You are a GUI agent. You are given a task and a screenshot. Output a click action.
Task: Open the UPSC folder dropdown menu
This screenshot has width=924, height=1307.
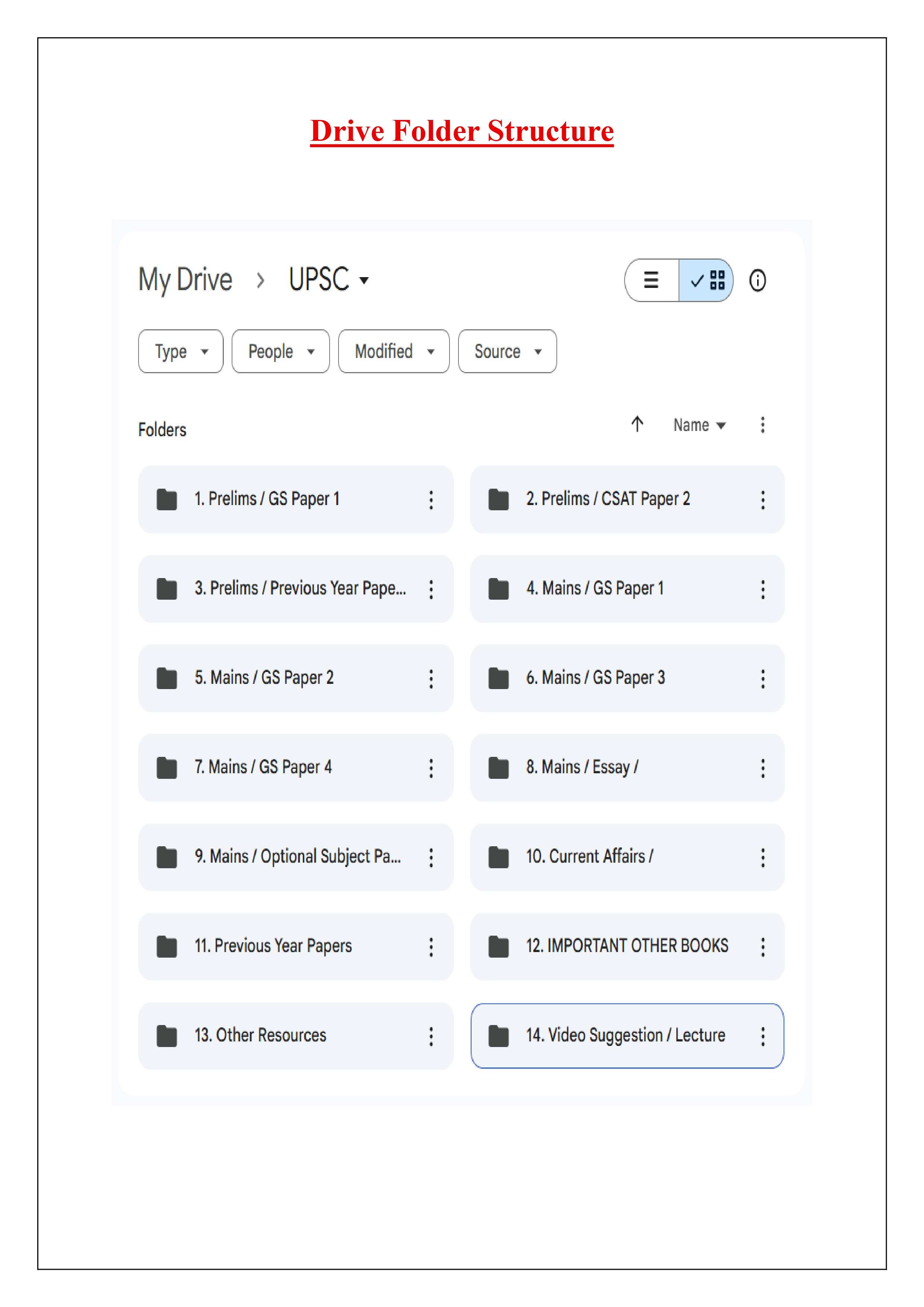pos(329,279)
